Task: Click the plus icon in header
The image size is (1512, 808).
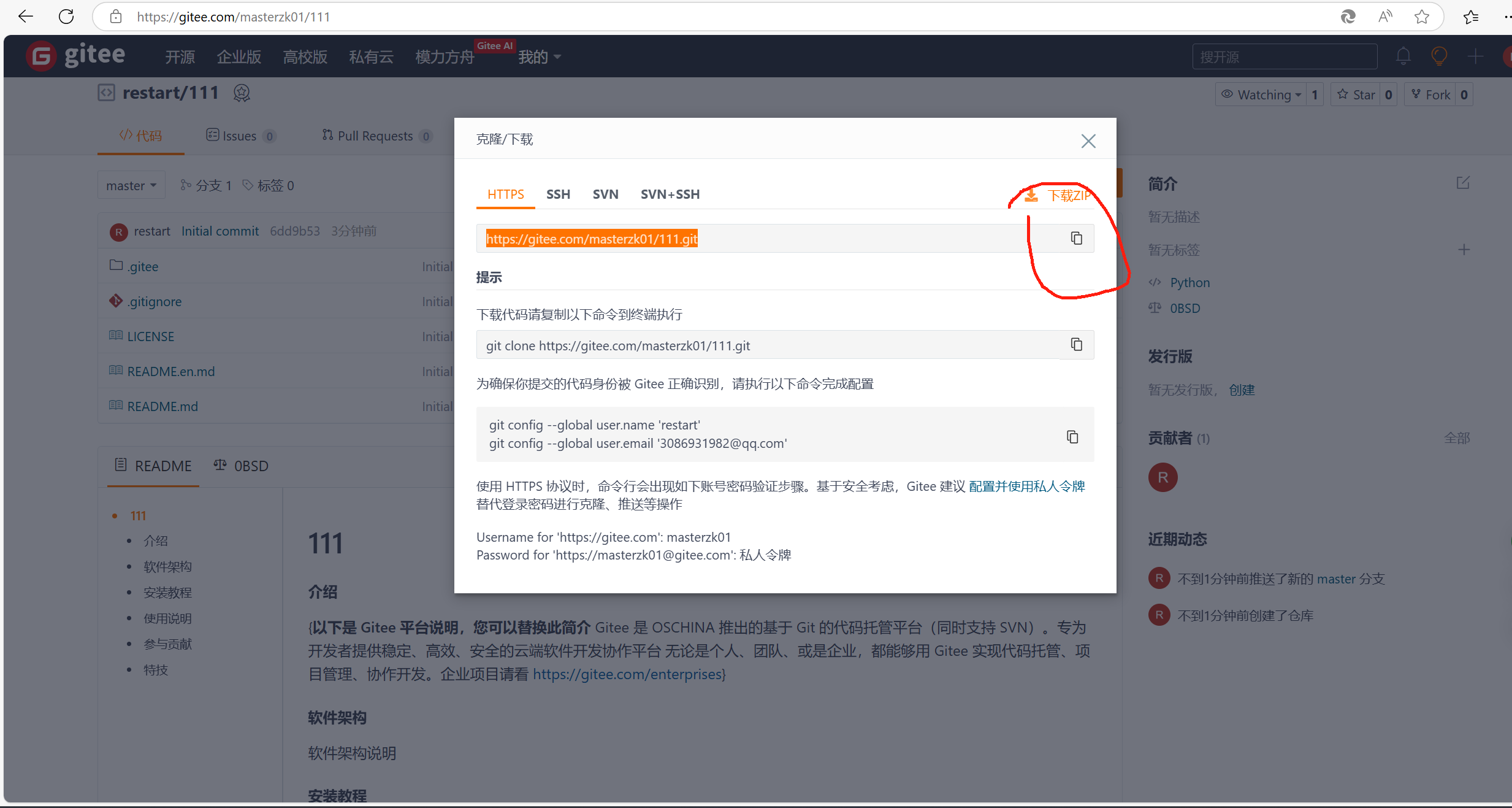Action: pos(1475,56)
